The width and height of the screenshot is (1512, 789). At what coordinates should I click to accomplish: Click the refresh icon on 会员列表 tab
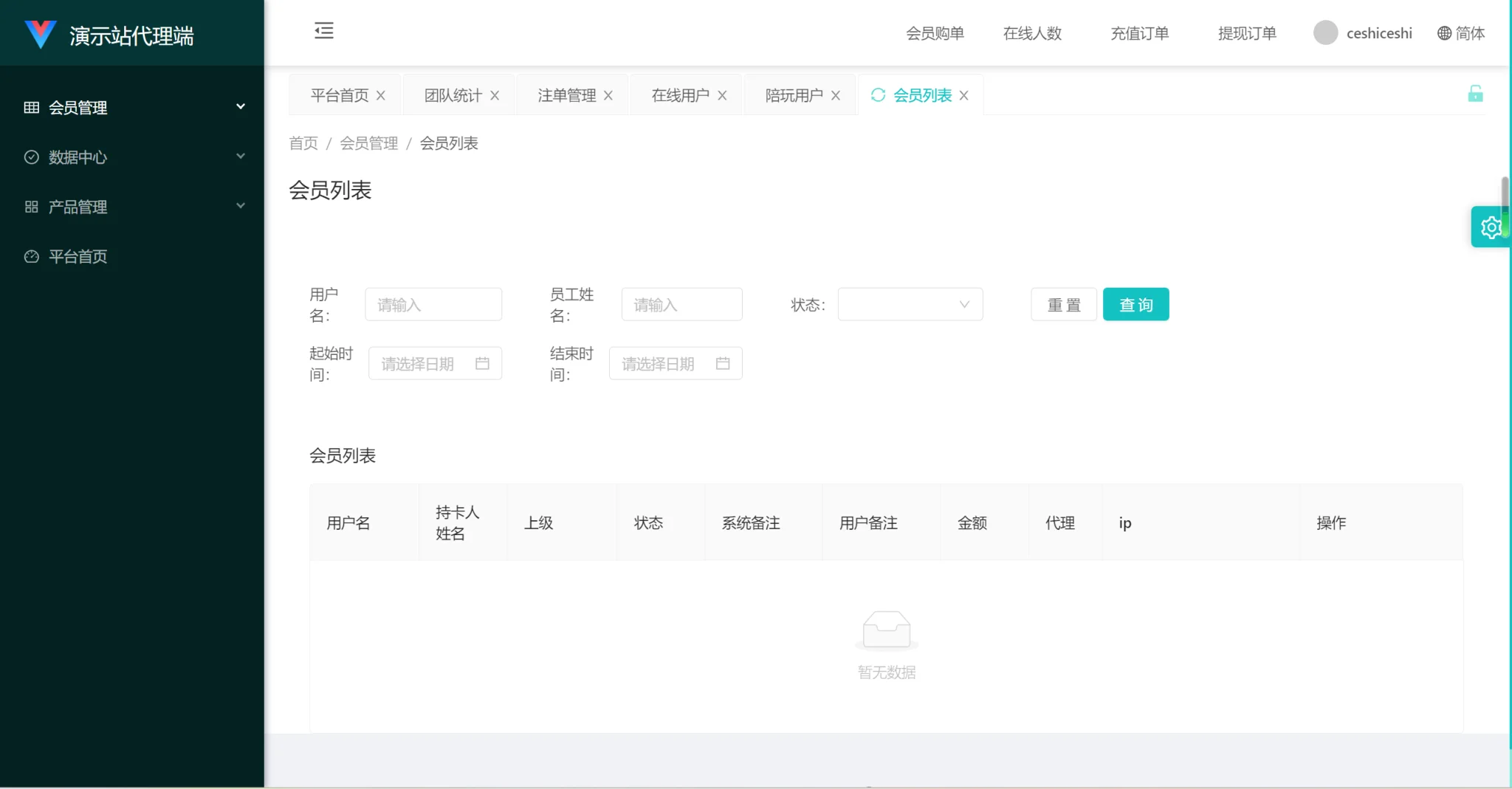(x=879, y=94)
